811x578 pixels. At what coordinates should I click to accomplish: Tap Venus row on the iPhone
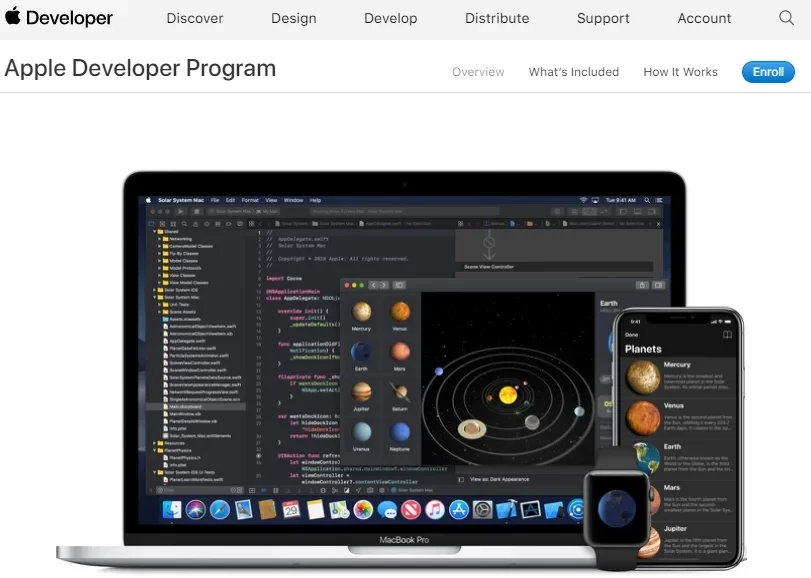(x=678, y=418)
